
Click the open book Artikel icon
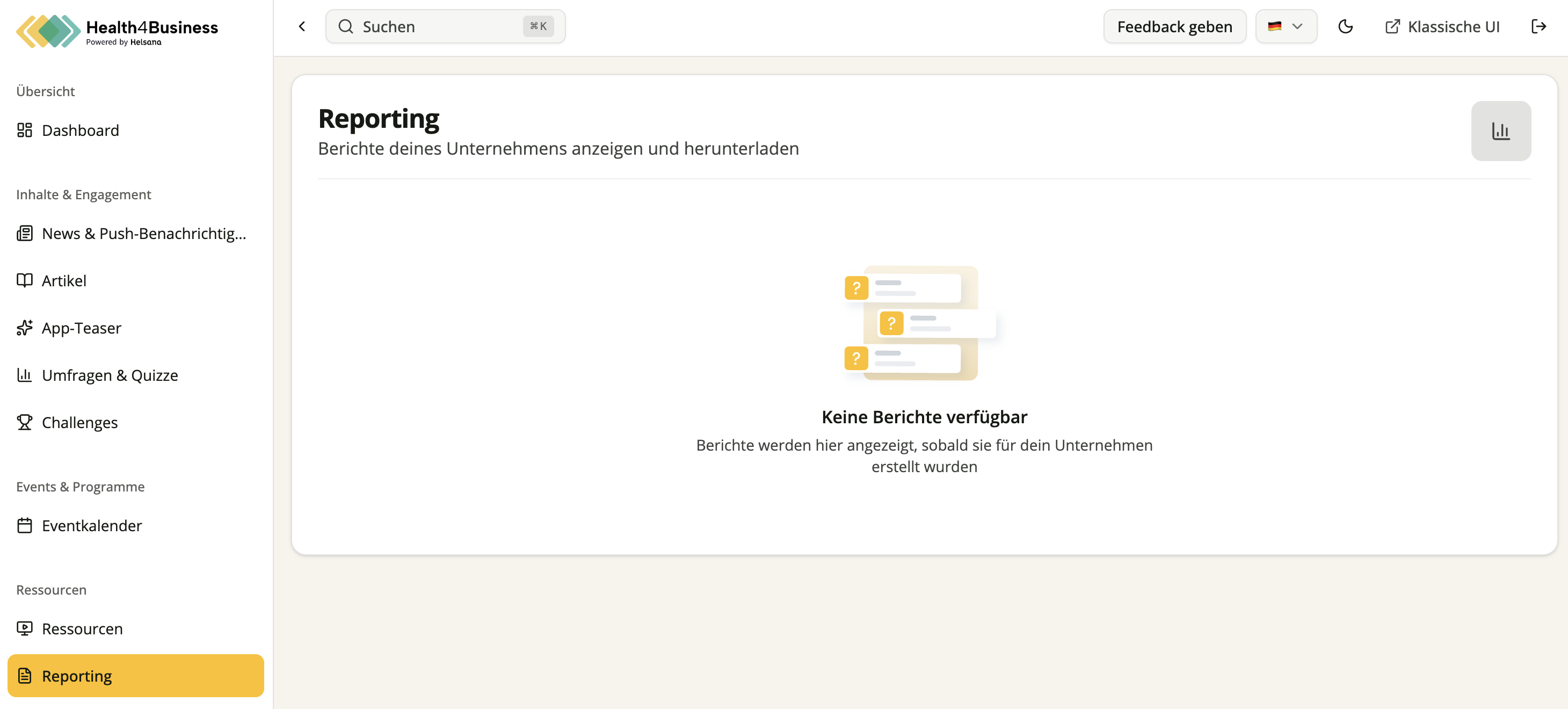coord(24,280)
